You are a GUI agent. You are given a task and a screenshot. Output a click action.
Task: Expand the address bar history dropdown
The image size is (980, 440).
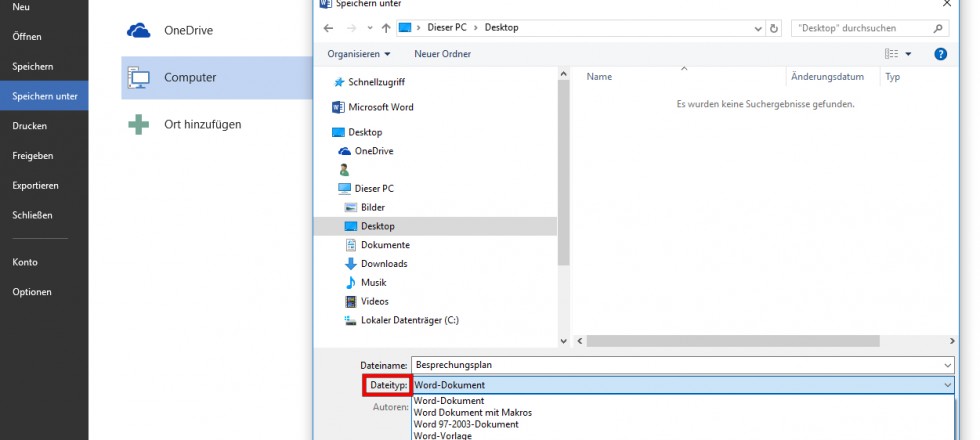coord(758,28)
